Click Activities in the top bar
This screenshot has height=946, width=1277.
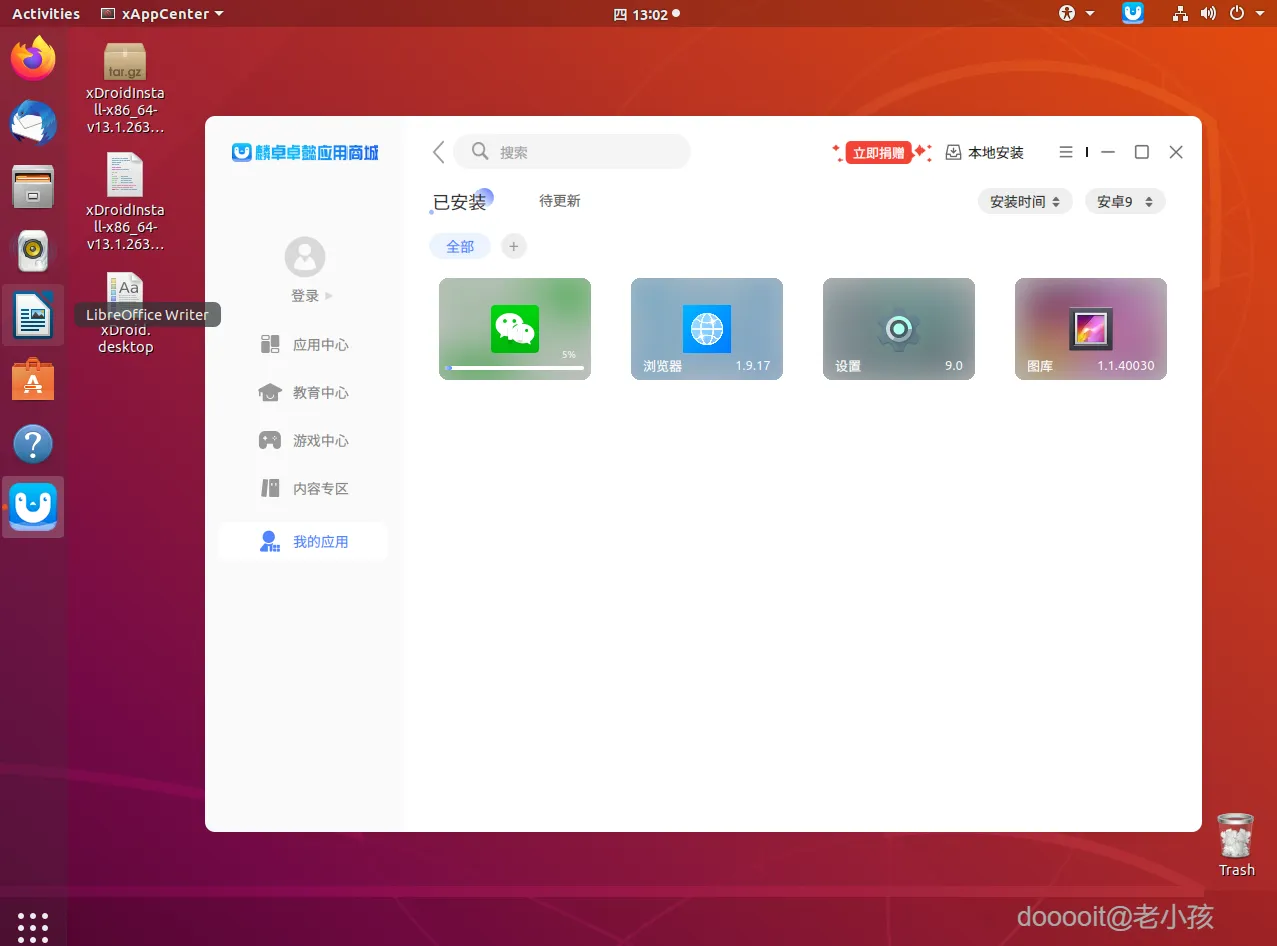click(x=46, y=14)
